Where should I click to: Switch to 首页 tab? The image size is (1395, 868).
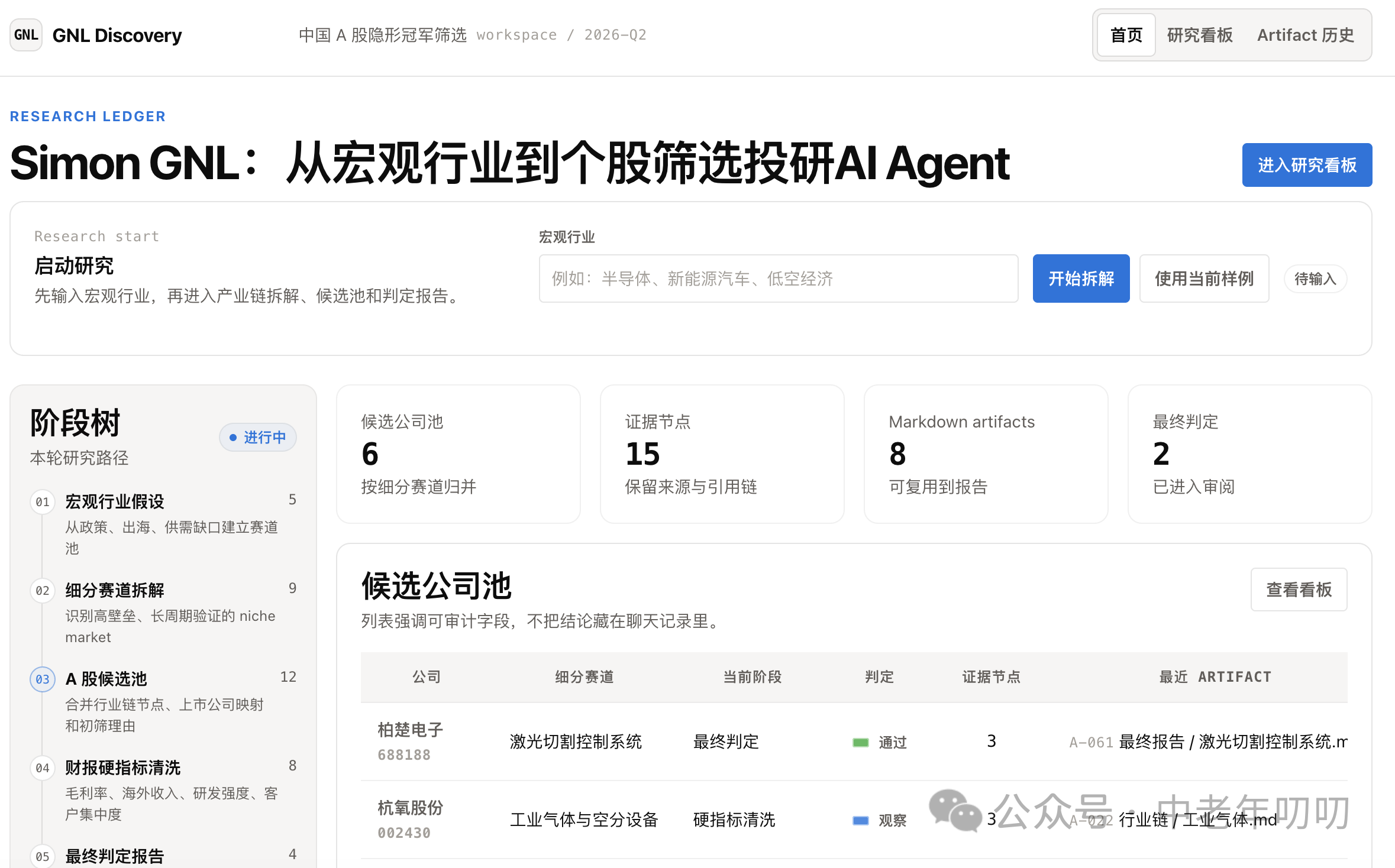click(1126, 35)
